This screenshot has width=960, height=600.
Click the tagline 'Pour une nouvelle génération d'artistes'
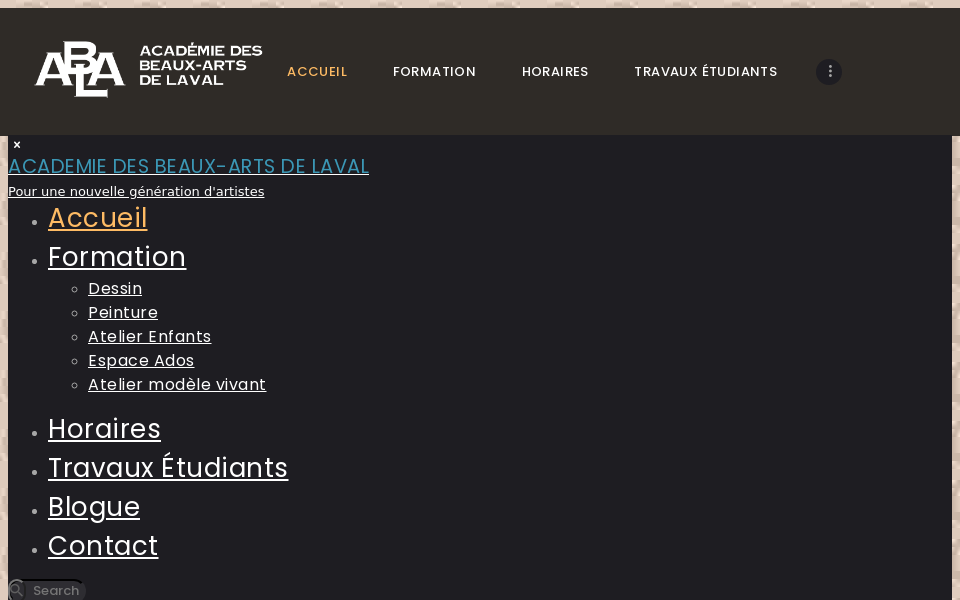click(x=136, y=191)
